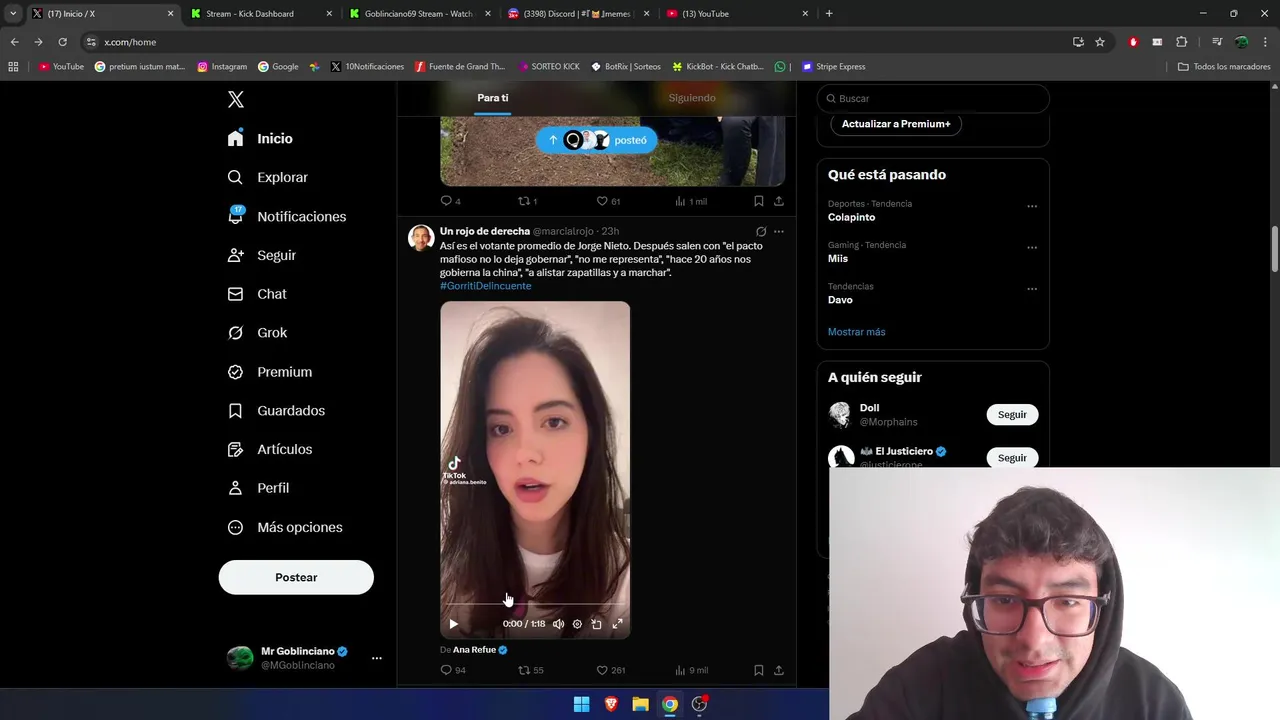Bookmark the upper post

759,201
